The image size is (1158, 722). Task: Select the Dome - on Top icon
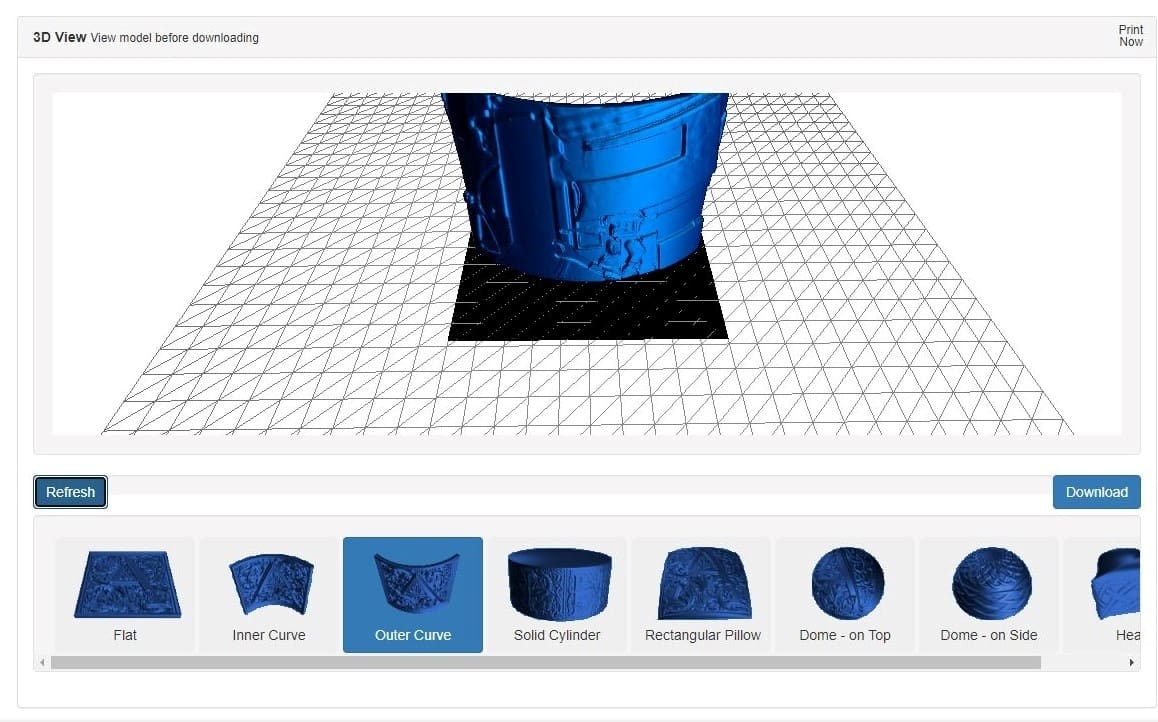coord(845,584)
